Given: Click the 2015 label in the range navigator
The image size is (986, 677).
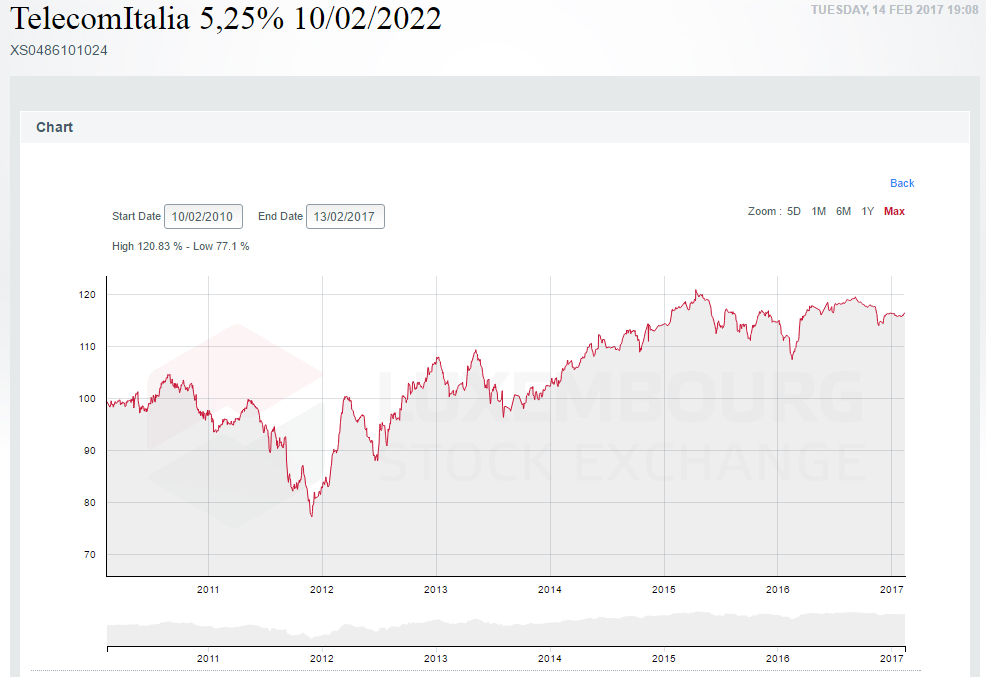Looking at the screenshot, I should coord(663,659).
